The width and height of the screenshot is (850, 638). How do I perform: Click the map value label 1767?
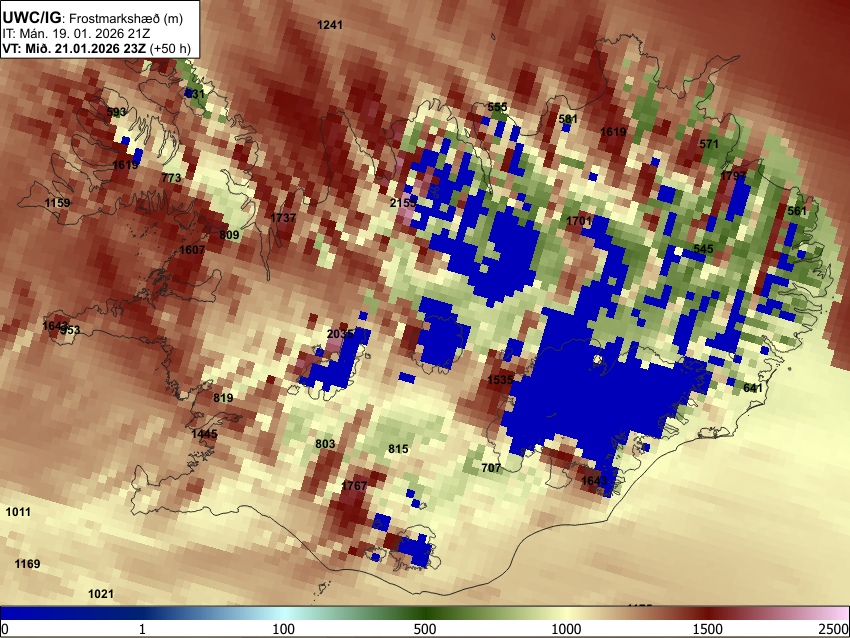[354, 486]
